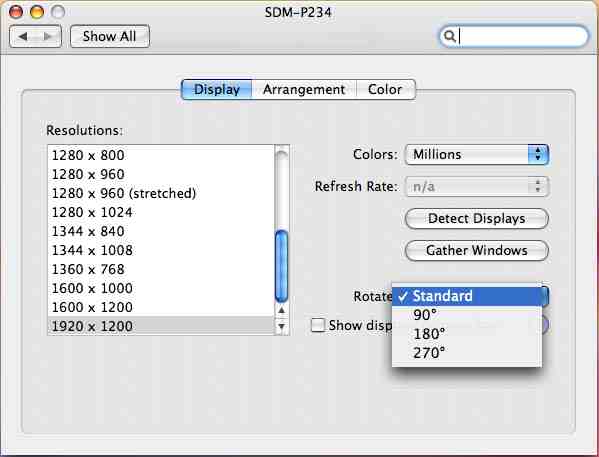Click the search magnifier icon
Viewport: 599px width, 457px height.
click(x=450, y=36)
